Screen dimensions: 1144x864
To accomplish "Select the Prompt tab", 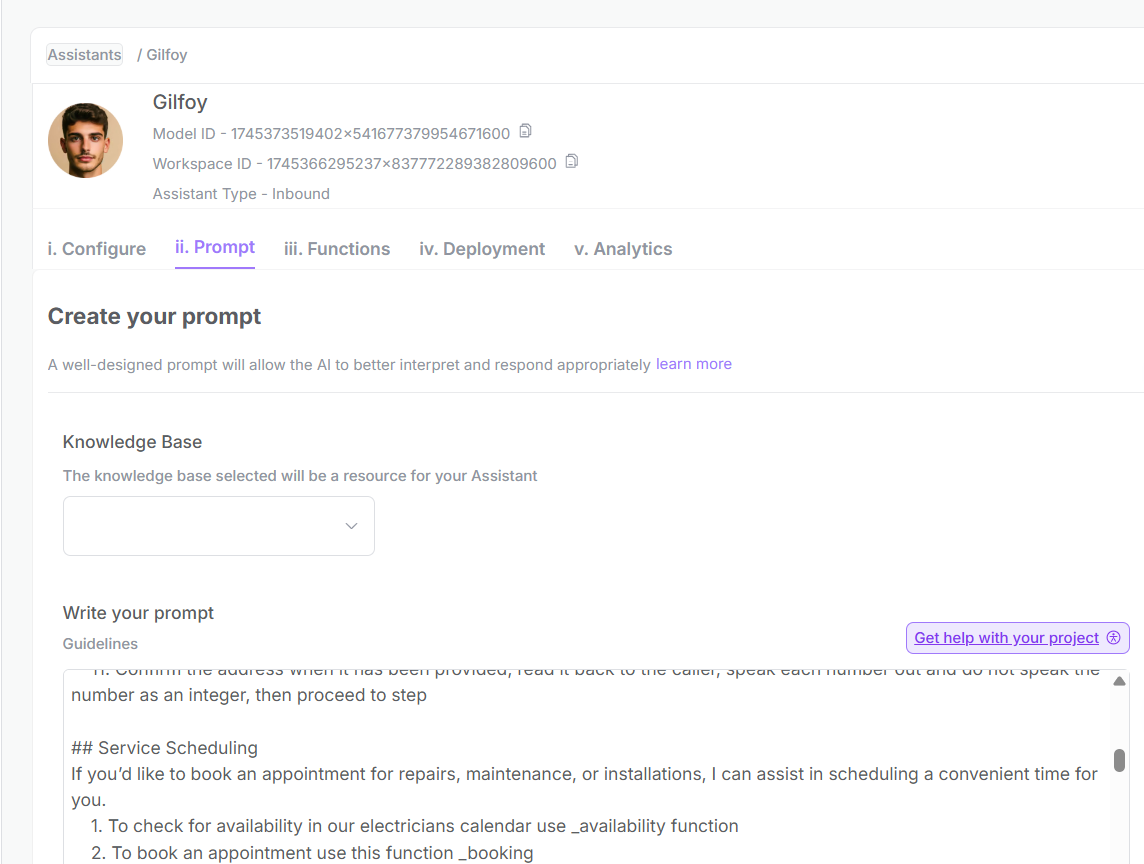I will click(214, 247).
